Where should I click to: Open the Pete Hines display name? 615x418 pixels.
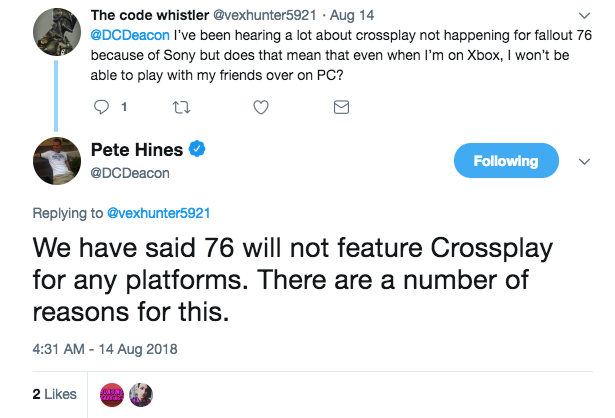pyautogui.click(x=136, y=150)
